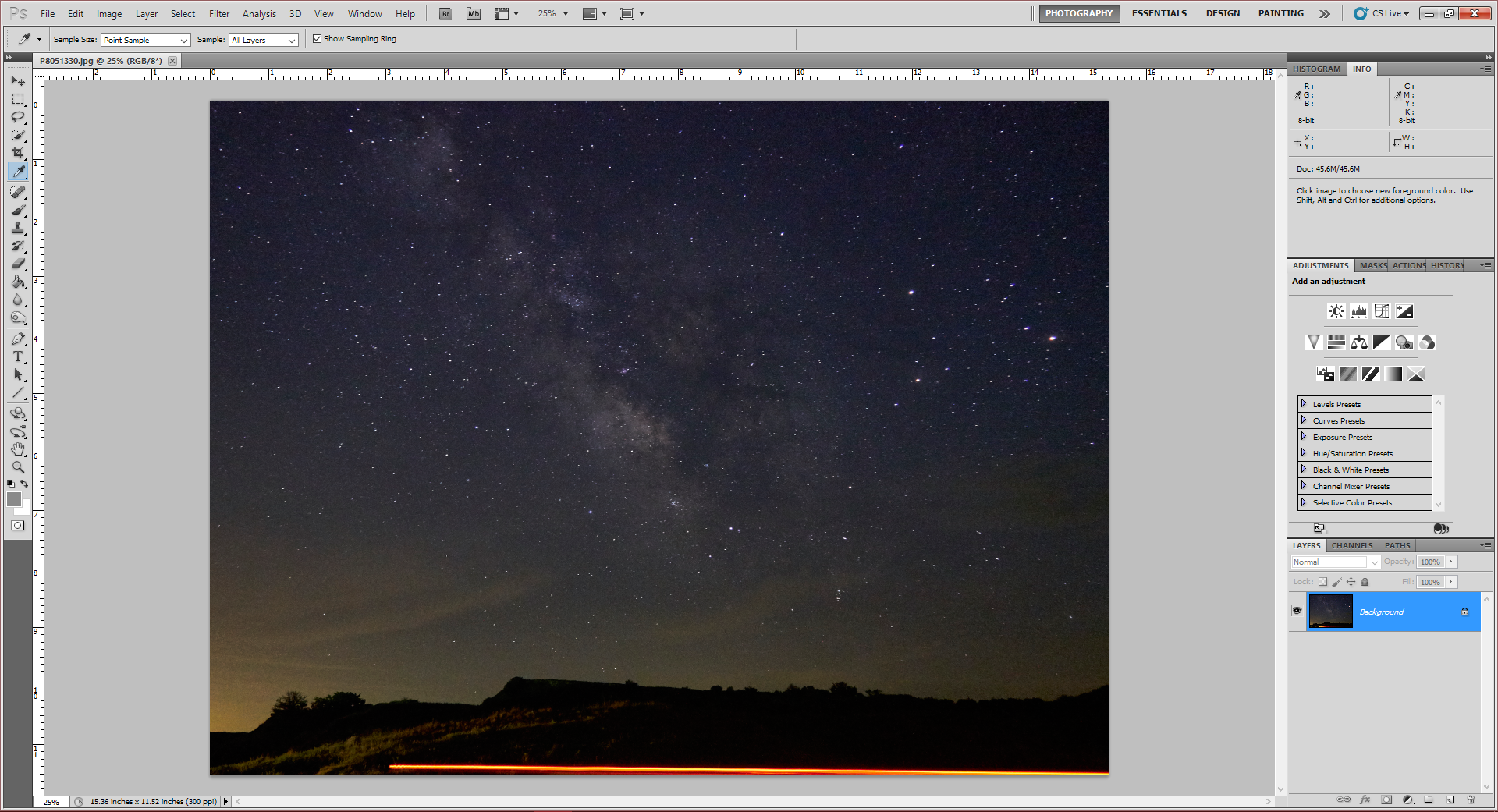Add a Brightness/Contrast adjustment
Image resolution: width=1498 pixels, height=812 pixels.
click(1336, 311)
